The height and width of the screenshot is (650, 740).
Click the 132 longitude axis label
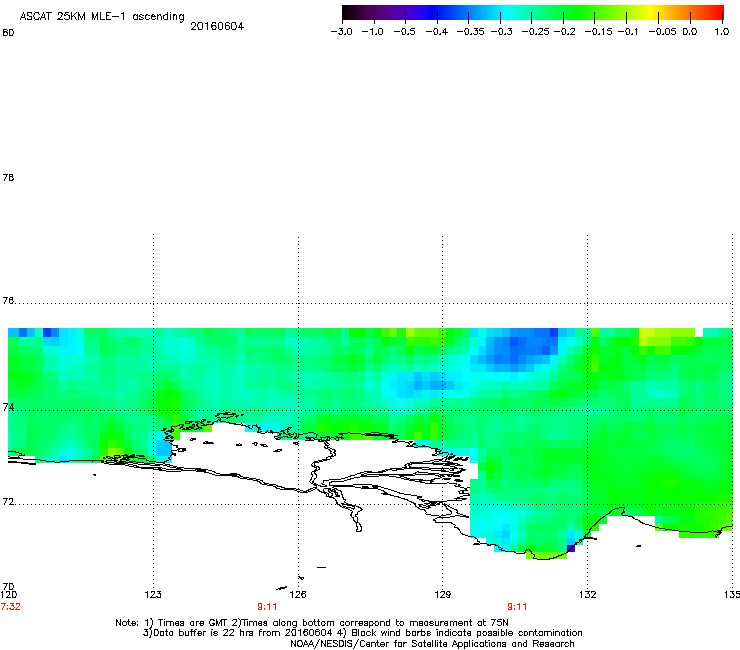[x=588, y=594]
